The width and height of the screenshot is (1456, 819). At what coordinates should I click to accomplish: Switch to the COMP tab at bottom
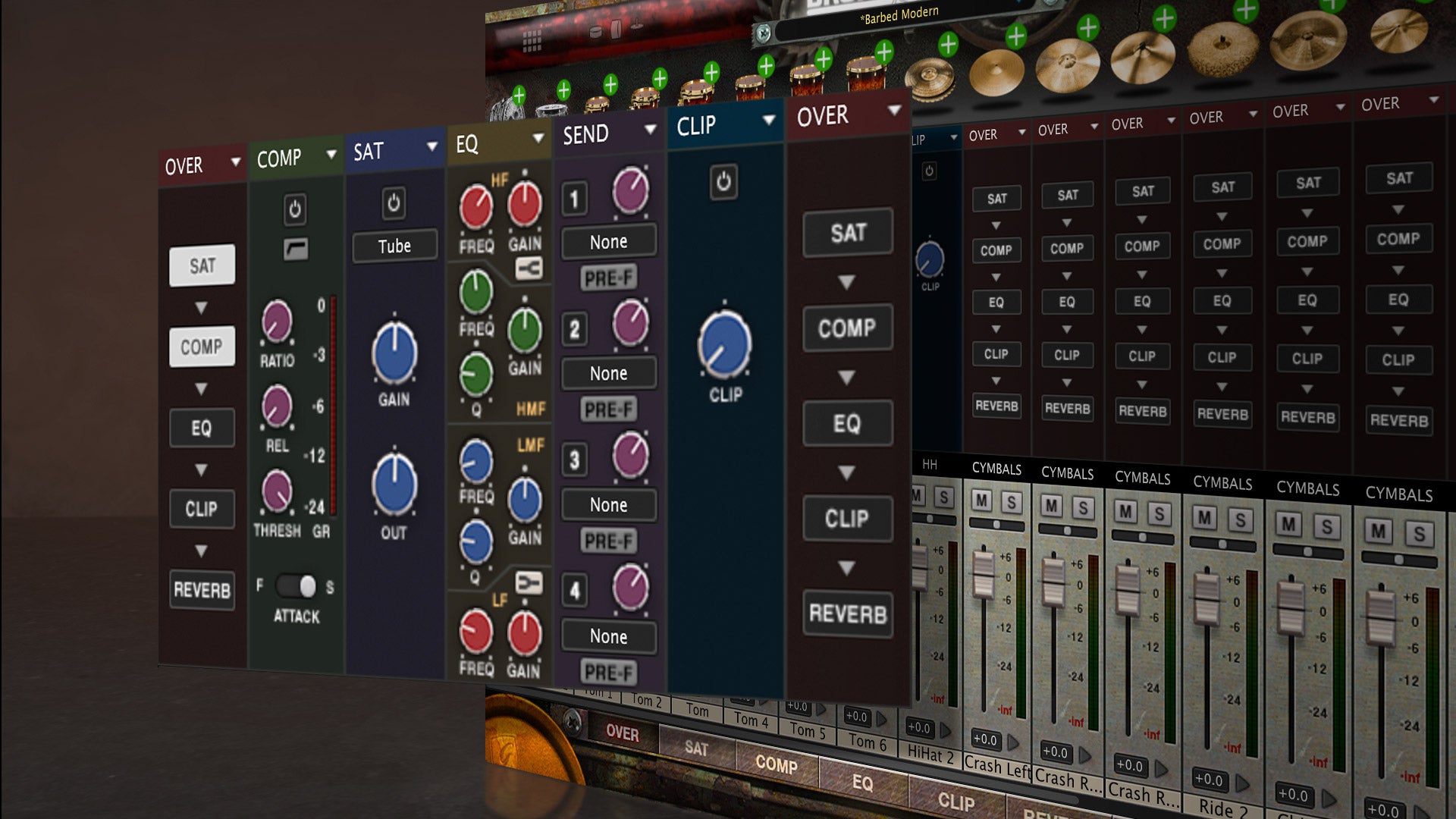click(775, 764)
